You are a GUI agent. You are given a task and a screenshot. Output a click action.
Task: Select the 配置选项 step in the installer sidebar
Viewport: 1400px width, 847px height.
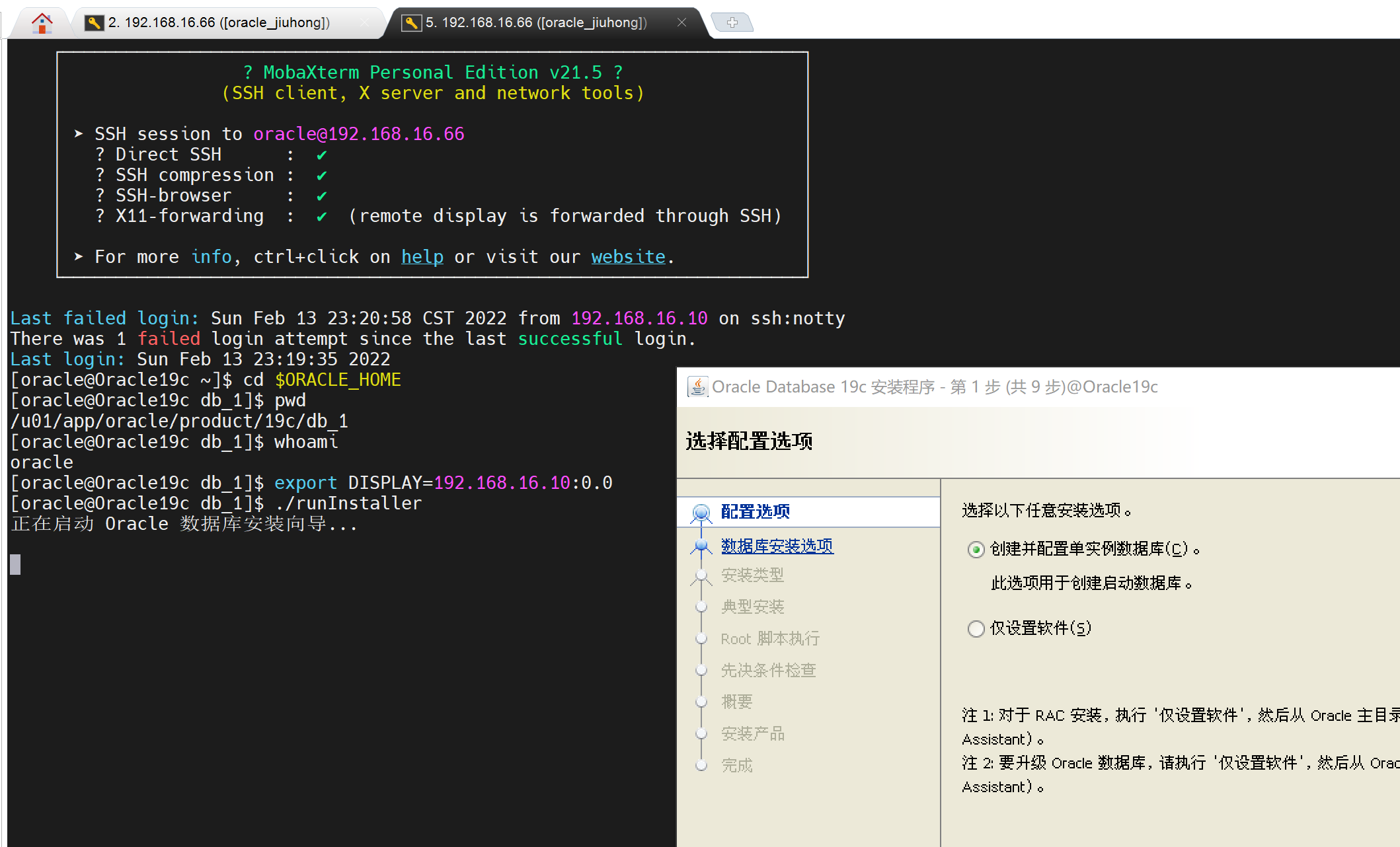pos(755,512)
